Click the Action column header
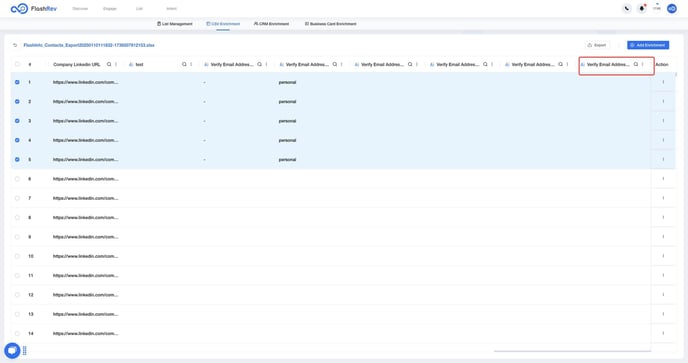 [x=662, y=65]
